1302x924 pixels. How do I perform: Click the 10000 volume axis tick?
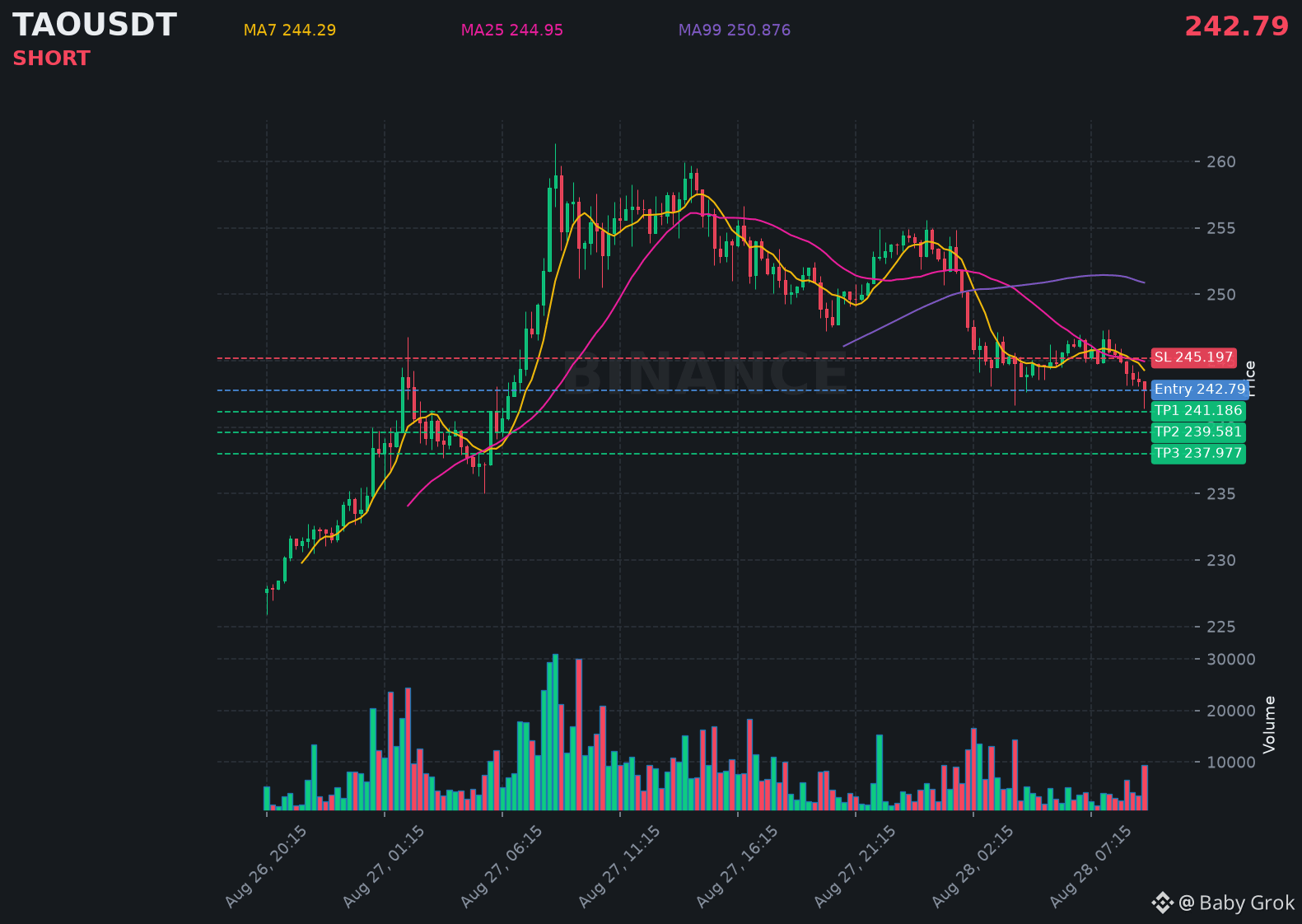1231,763
